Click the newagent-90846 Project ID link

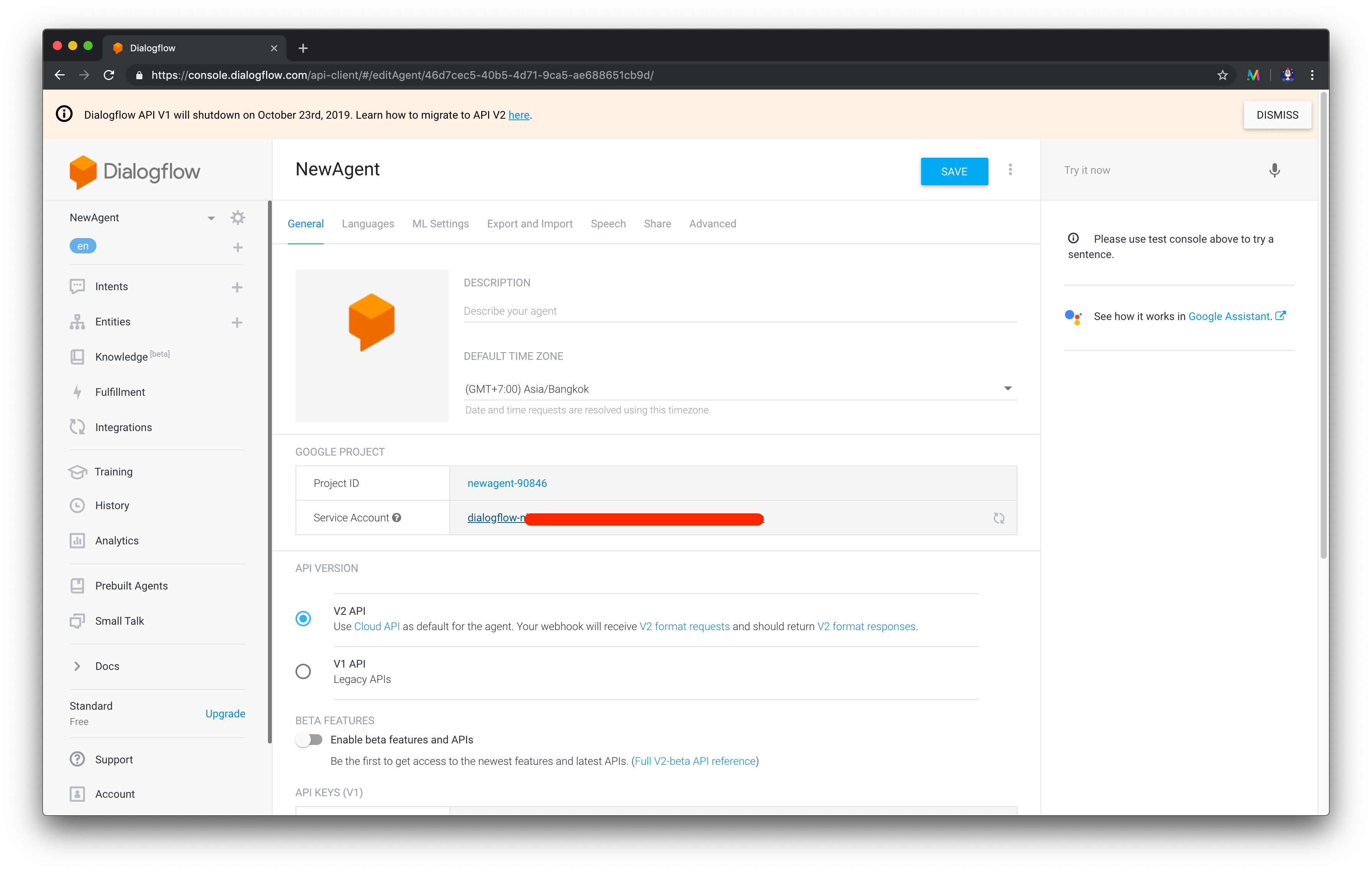pyautogui.click(x=507, y=483)
